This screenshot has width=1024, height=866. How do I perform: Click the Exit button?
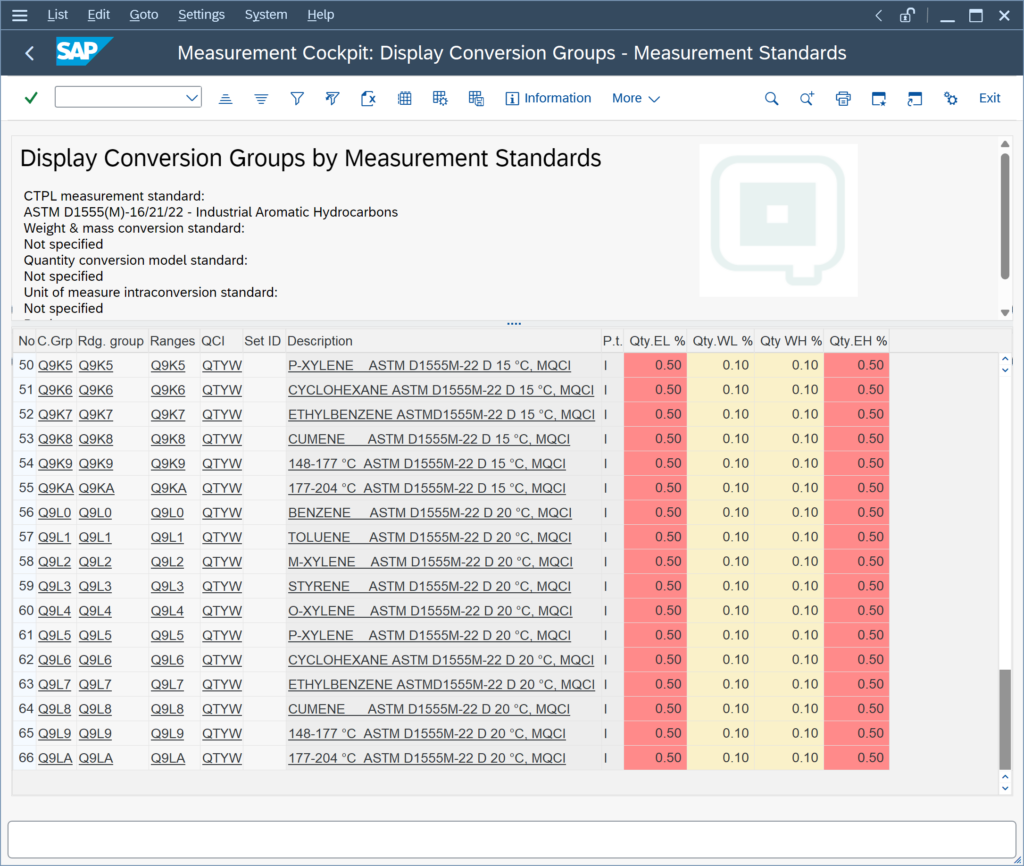pyautogui.click(x=989, y=99)
